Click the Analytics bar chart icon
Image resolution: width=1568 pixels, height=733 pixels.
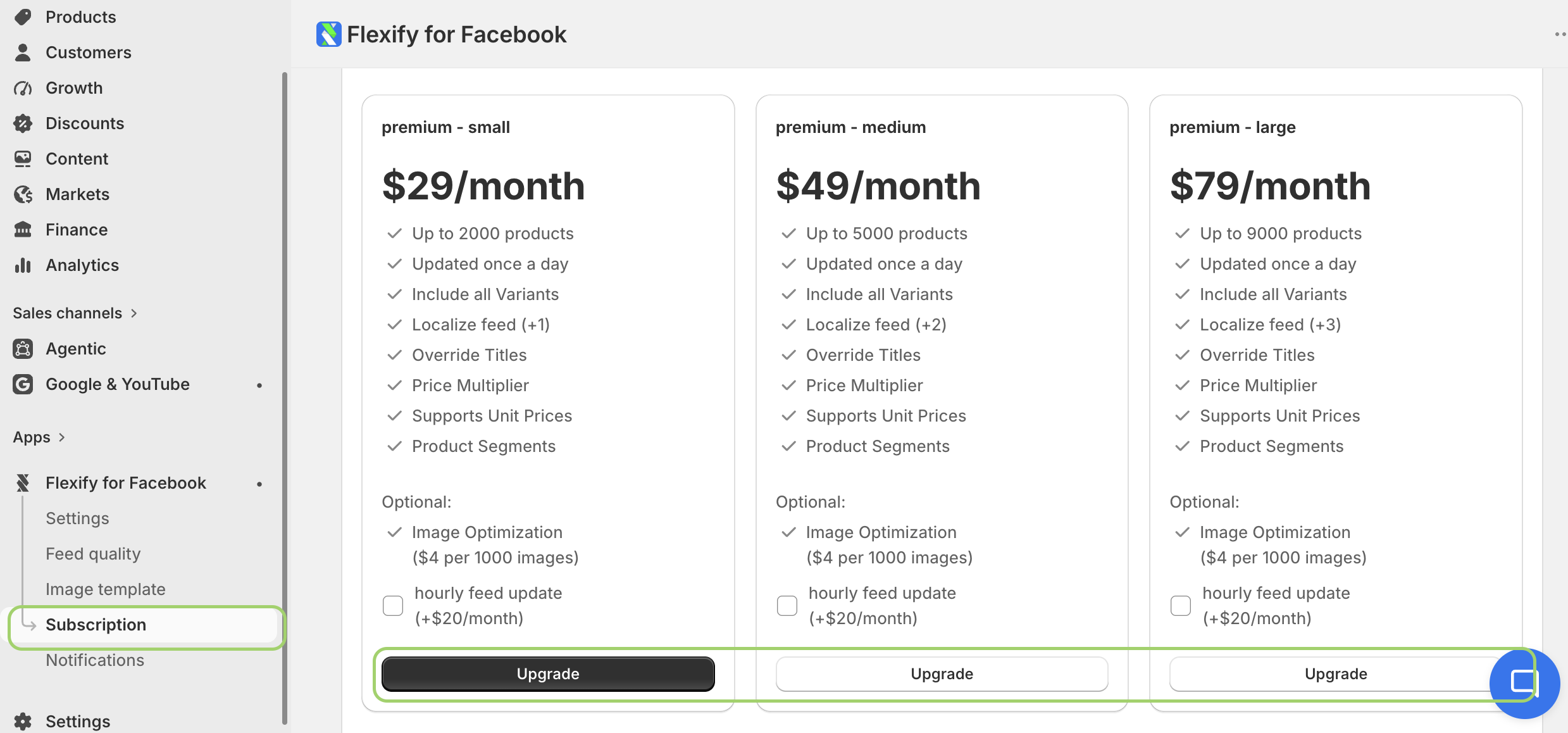[x=23, y=265]
